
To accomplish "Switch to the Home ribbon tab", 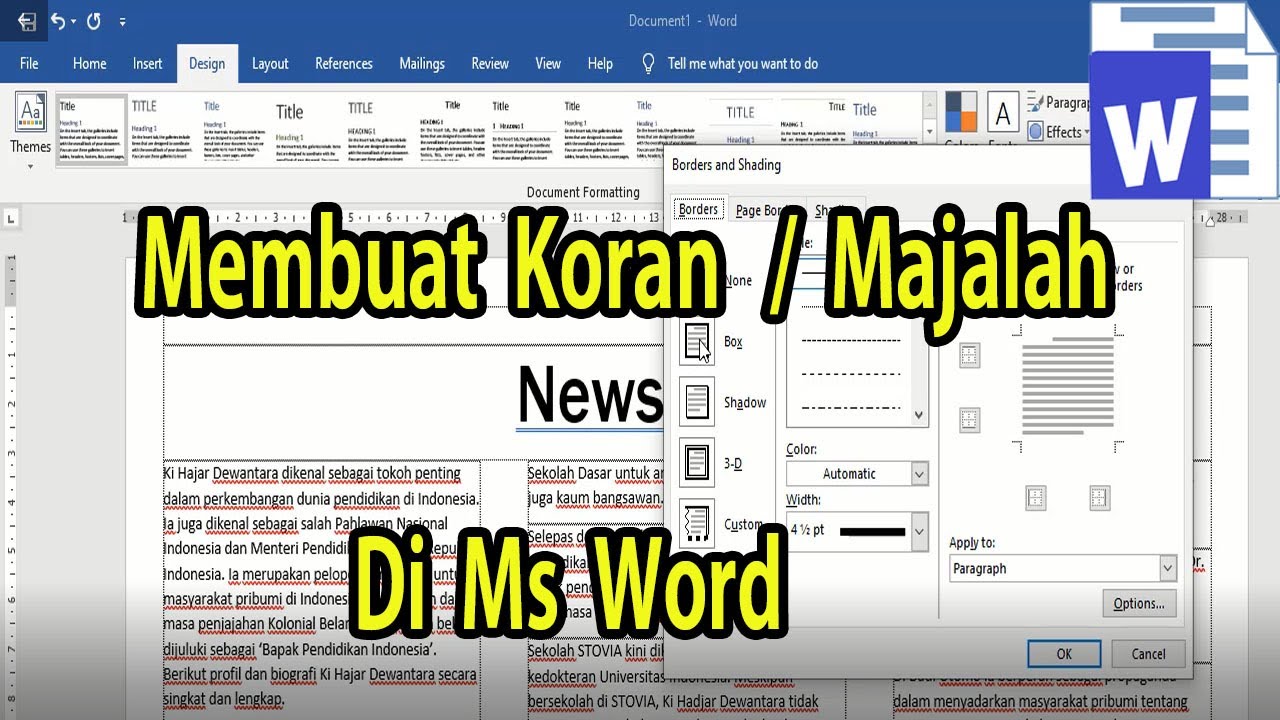I will (x=89, y=63).
